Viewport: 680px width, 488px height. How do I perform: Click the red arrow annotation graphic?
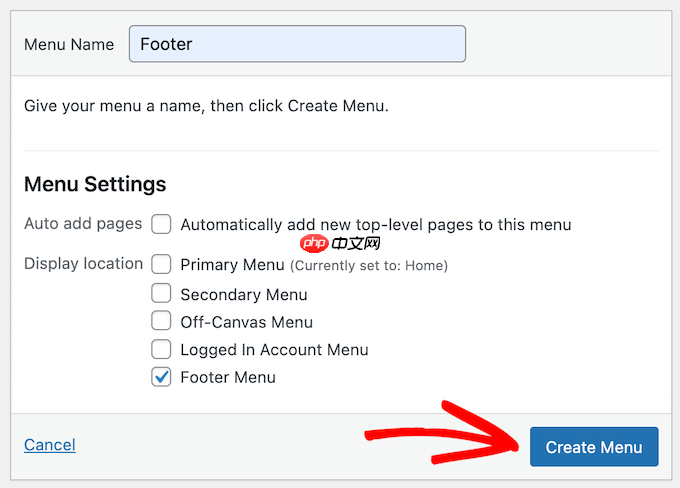pos(441,432)
